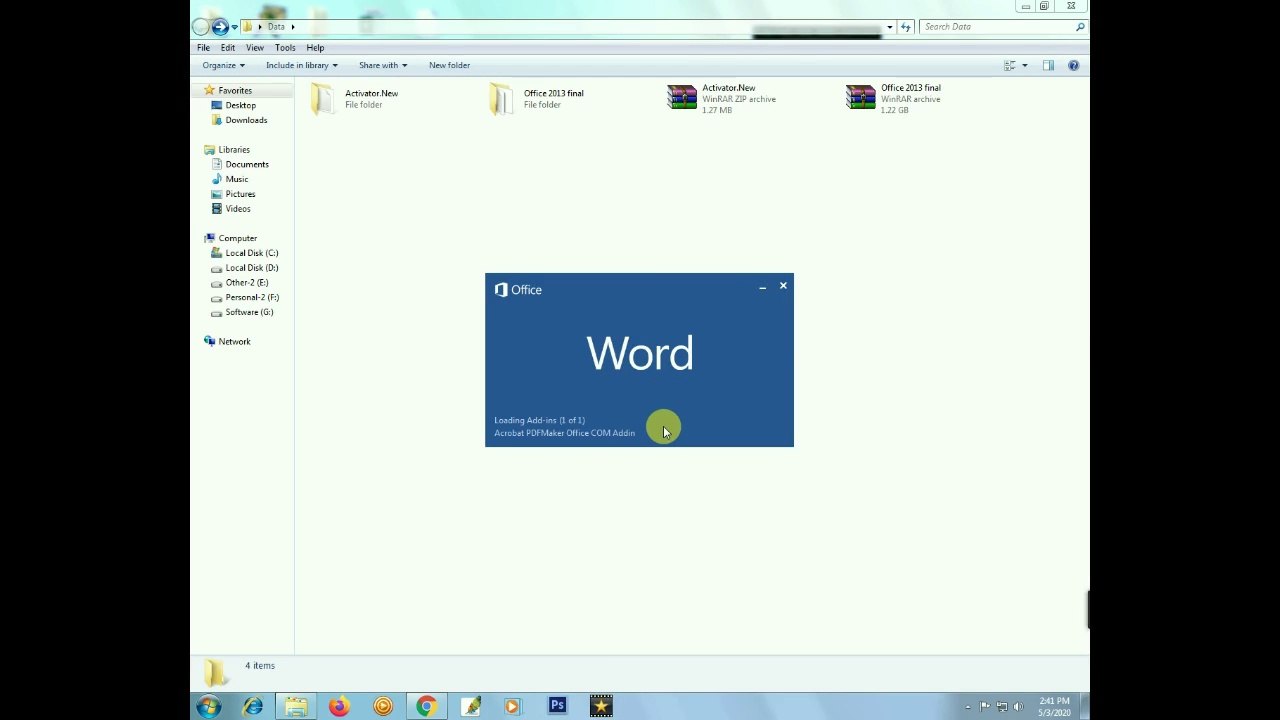Screen dimensions: 1280x720
Task: Open the Tools menu
Action: [285, 47]
